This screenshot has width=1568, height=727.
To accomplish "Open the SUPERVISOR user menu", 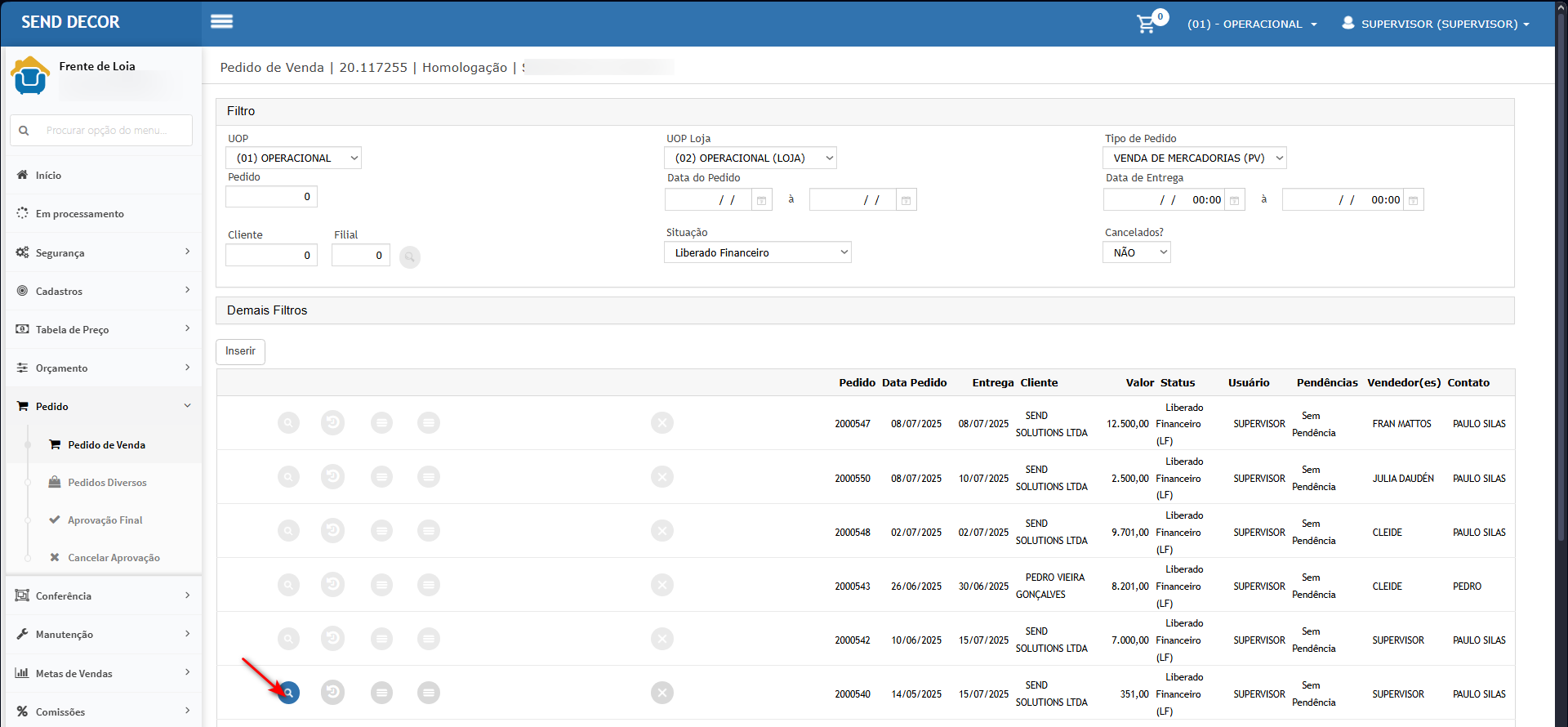I will tap(1436, 24).
